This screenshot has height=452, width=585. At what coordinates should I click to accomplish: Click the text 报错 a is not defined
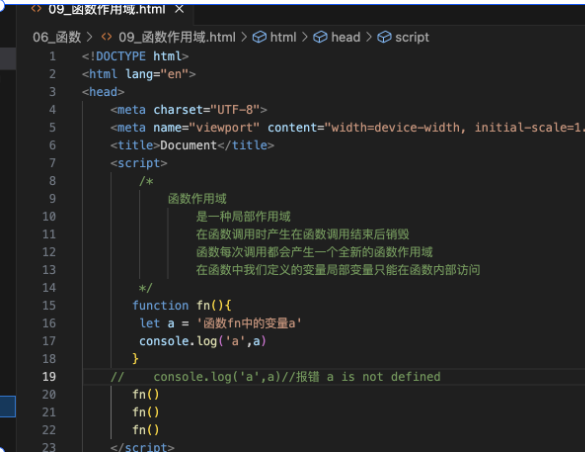click(x=368, y=377)
